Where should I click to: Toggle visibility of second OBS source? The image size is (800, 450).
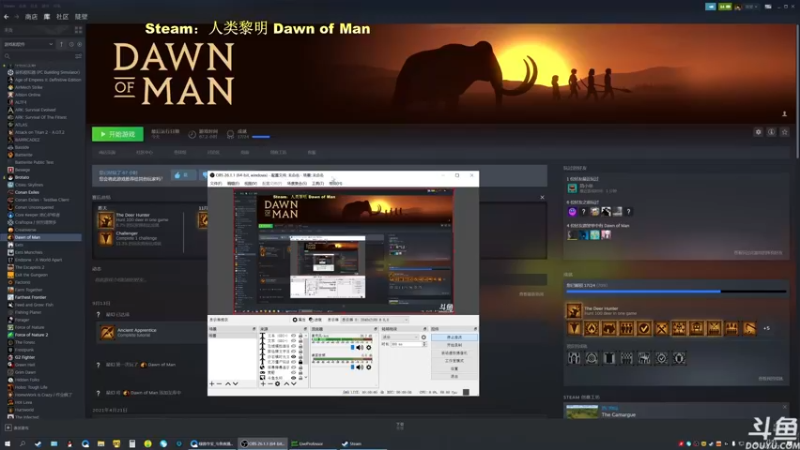293,341
